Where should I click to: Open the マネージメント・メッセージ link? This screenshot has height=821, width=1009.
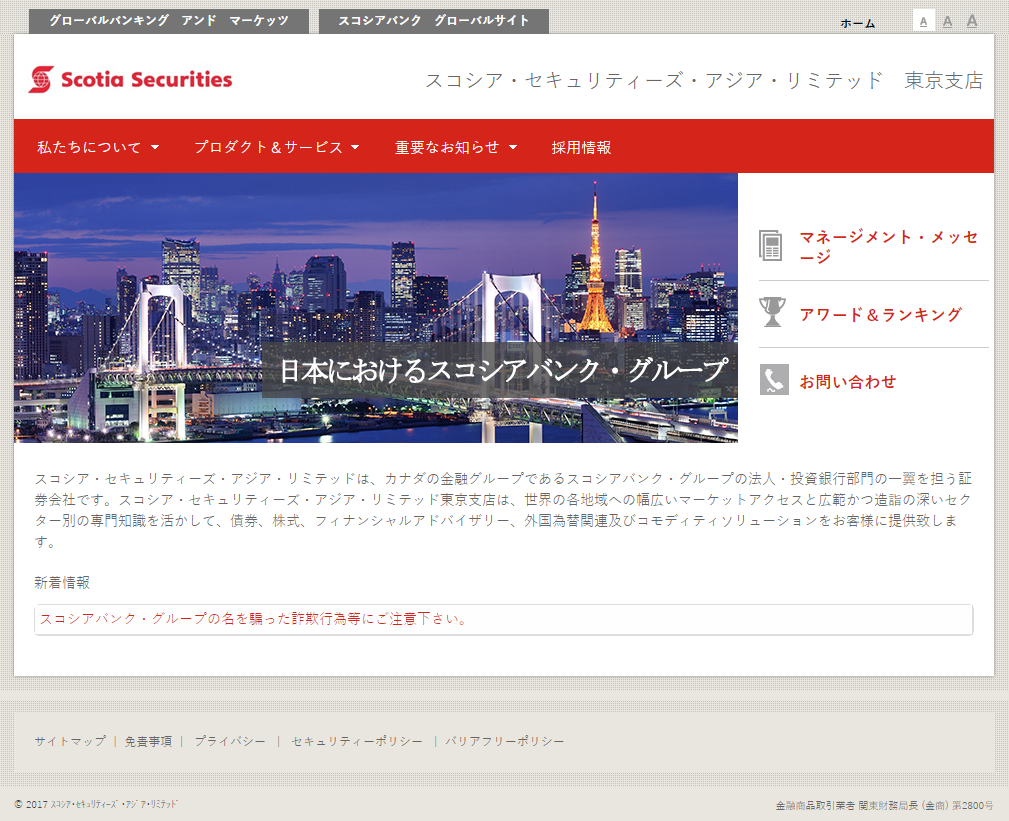pyautogui.click(x=888, y=246)
